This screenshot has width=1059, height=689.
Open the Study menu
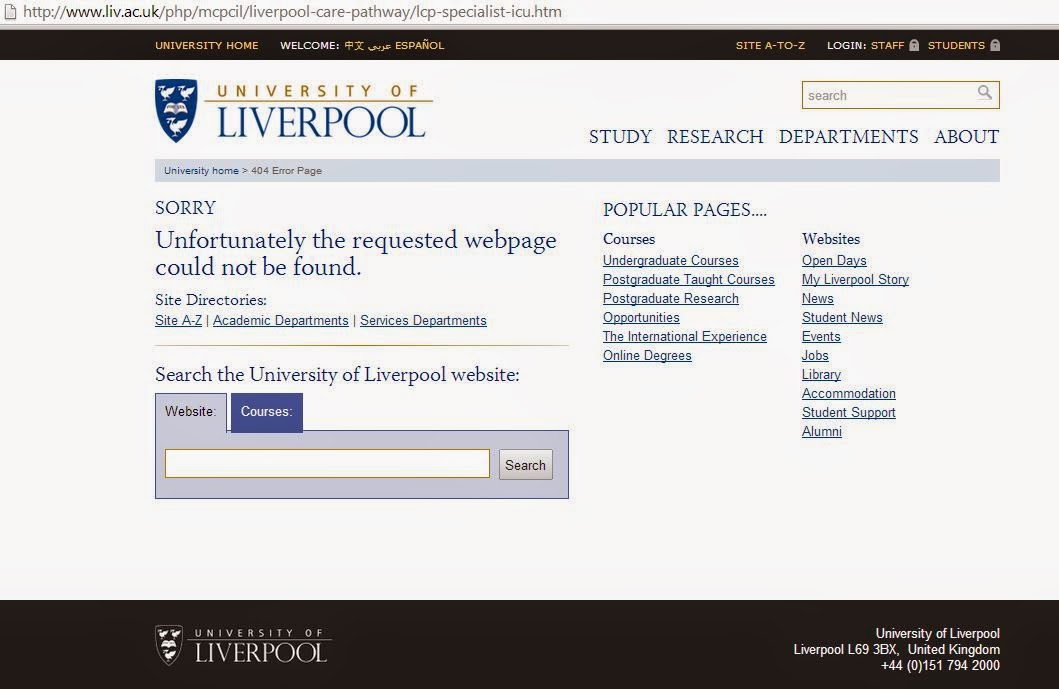point(620,136)
